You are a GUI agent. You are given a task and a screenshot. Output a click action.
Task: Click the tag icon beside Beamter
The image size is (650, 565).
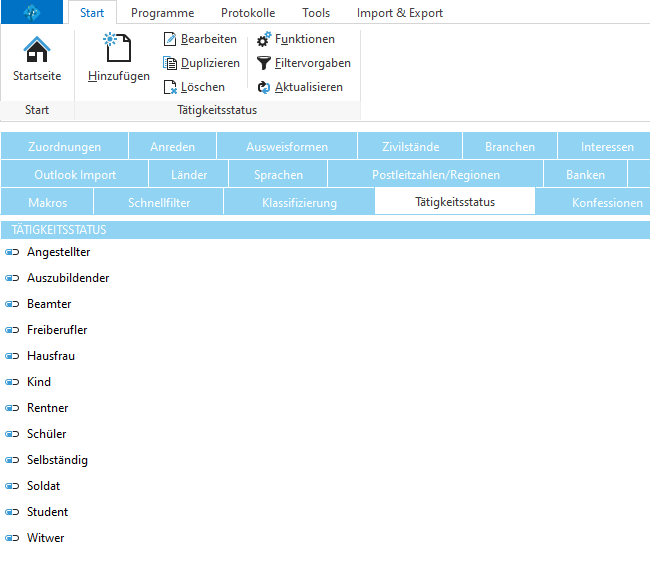click(12, 304)
